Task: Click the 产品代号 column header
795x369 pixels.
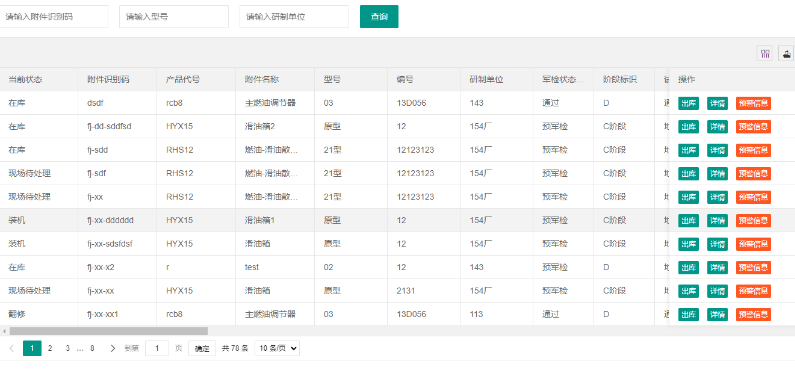Action: point(196,80)
